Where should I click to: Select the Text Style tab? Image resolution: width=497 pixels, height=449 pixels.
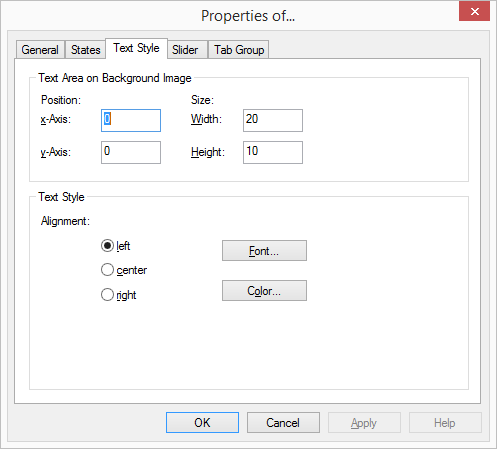(x=136, y=48)
